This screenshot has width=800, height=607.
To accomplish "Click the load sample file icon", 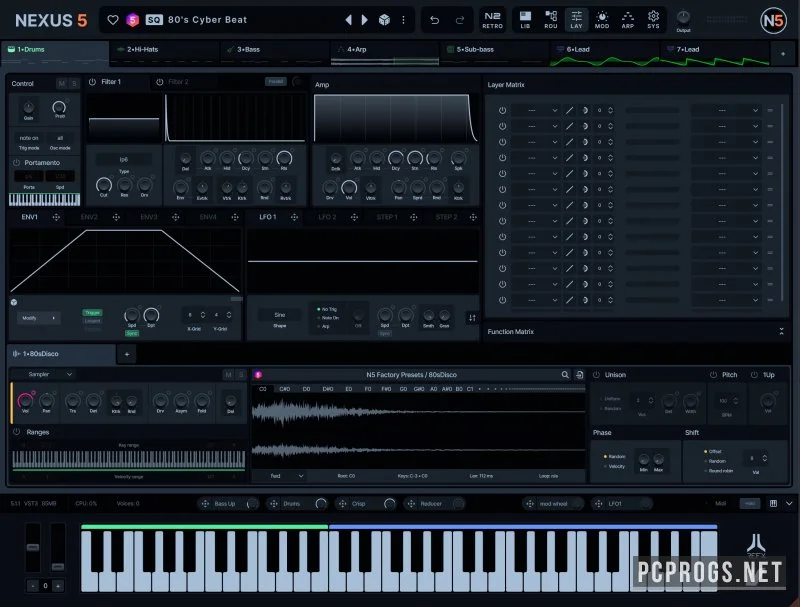I will (580, 375).
